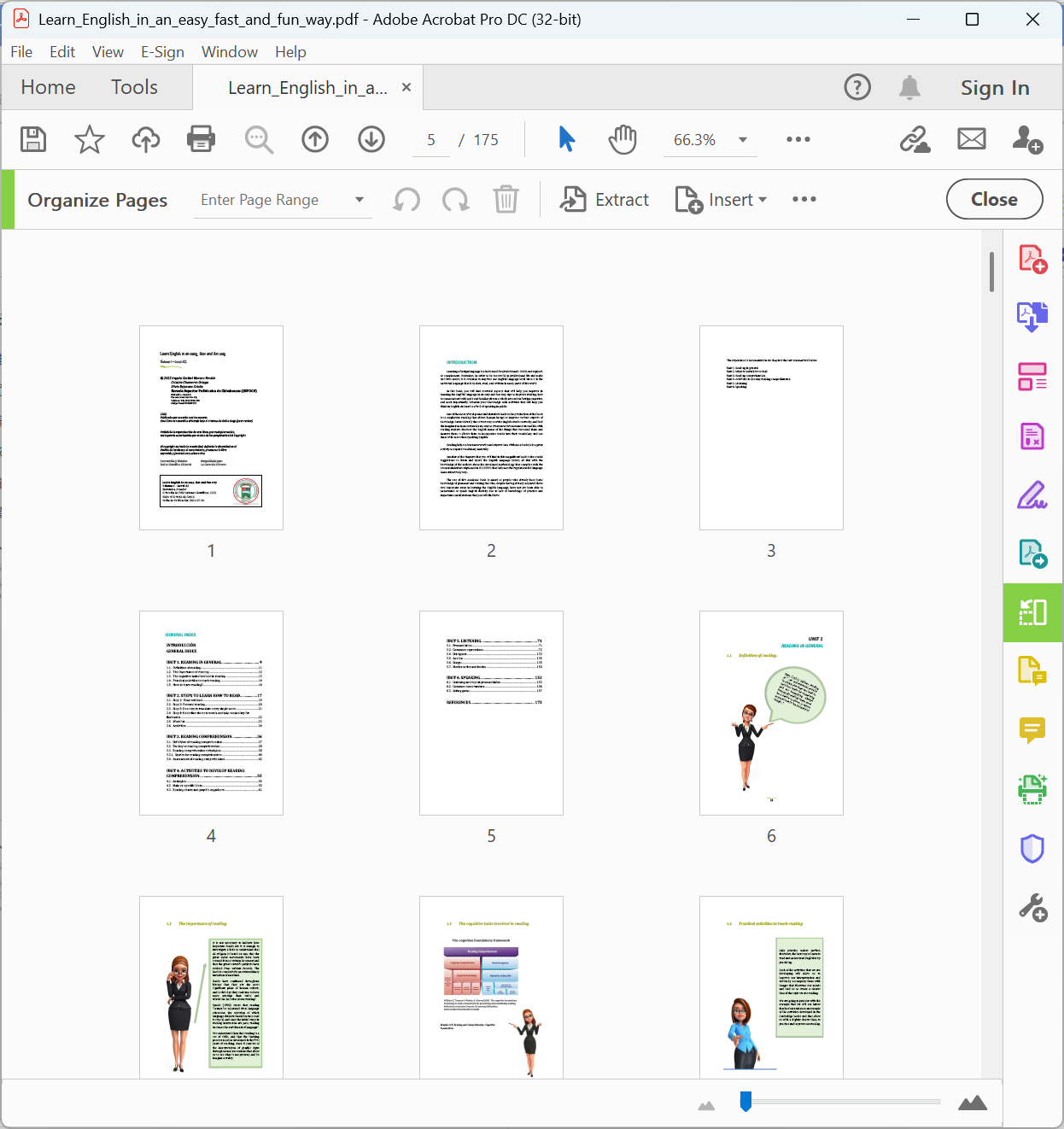
Task: Expand the Insert options dropdown
Action: click(761, 199)
